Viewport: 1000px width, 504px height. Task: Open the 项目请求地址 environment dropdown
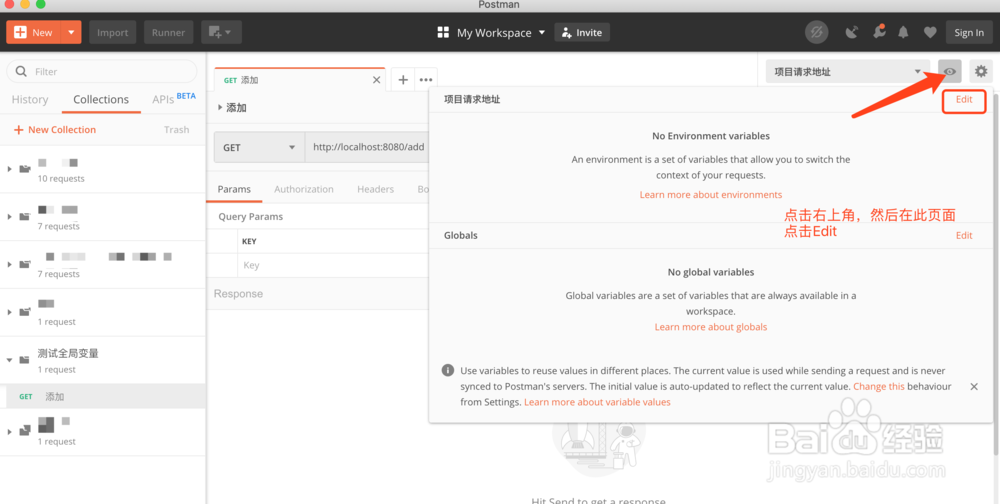pos(848,71)
